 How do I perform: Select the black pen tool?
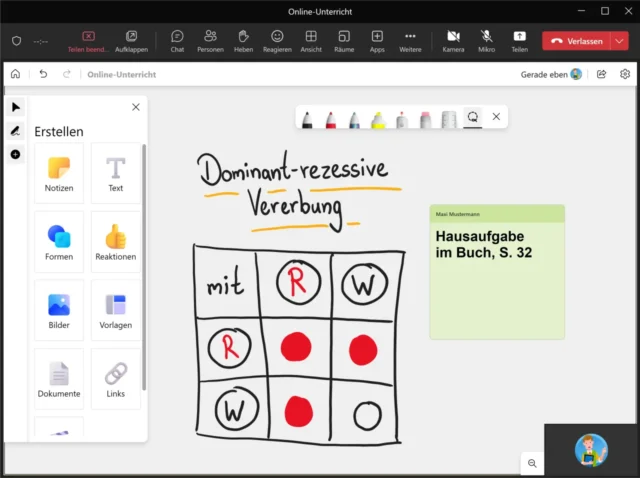tap(306, 119)
